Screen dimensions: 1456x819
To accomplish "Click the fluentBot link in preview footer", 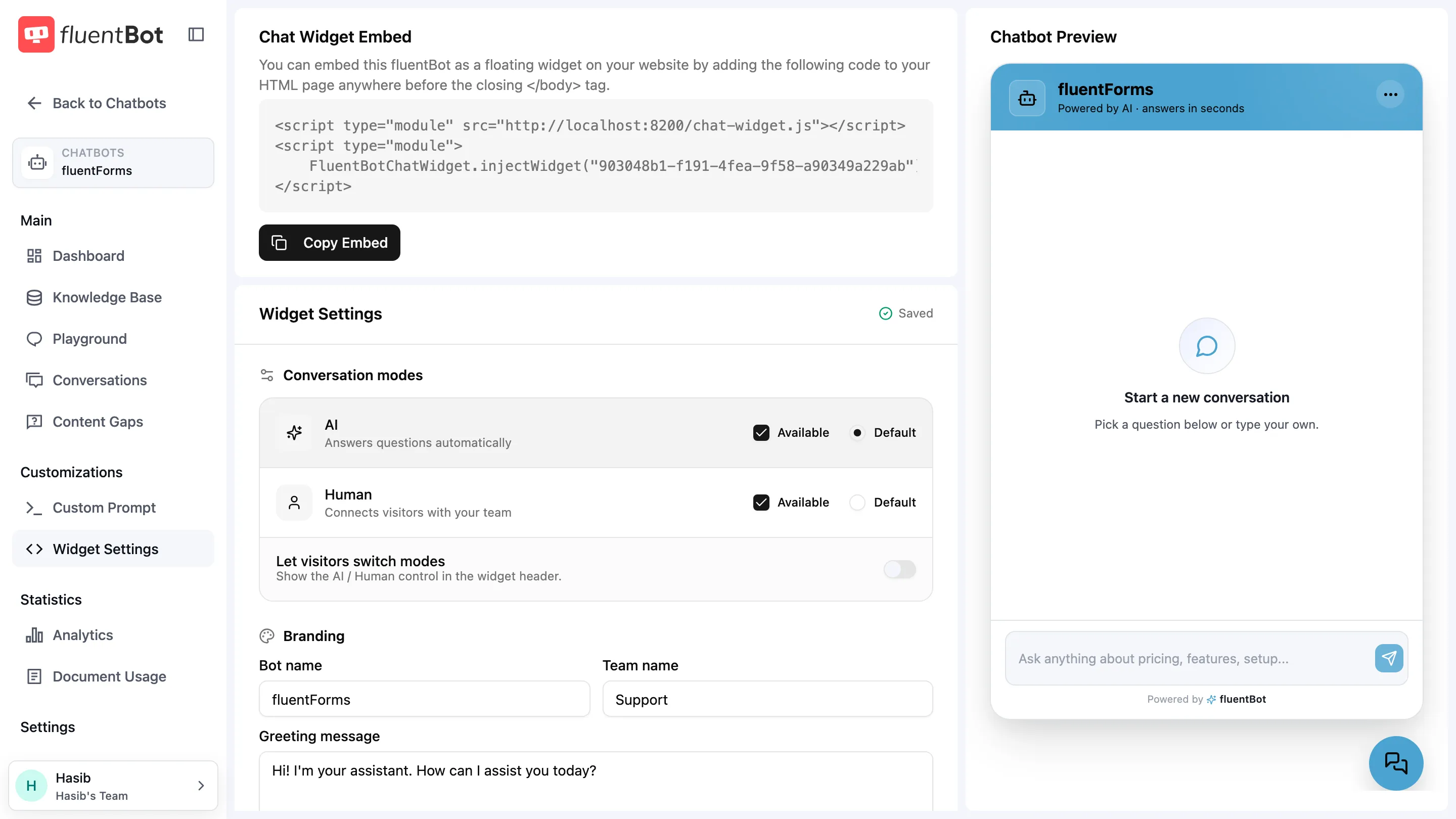I will 1236,699.
